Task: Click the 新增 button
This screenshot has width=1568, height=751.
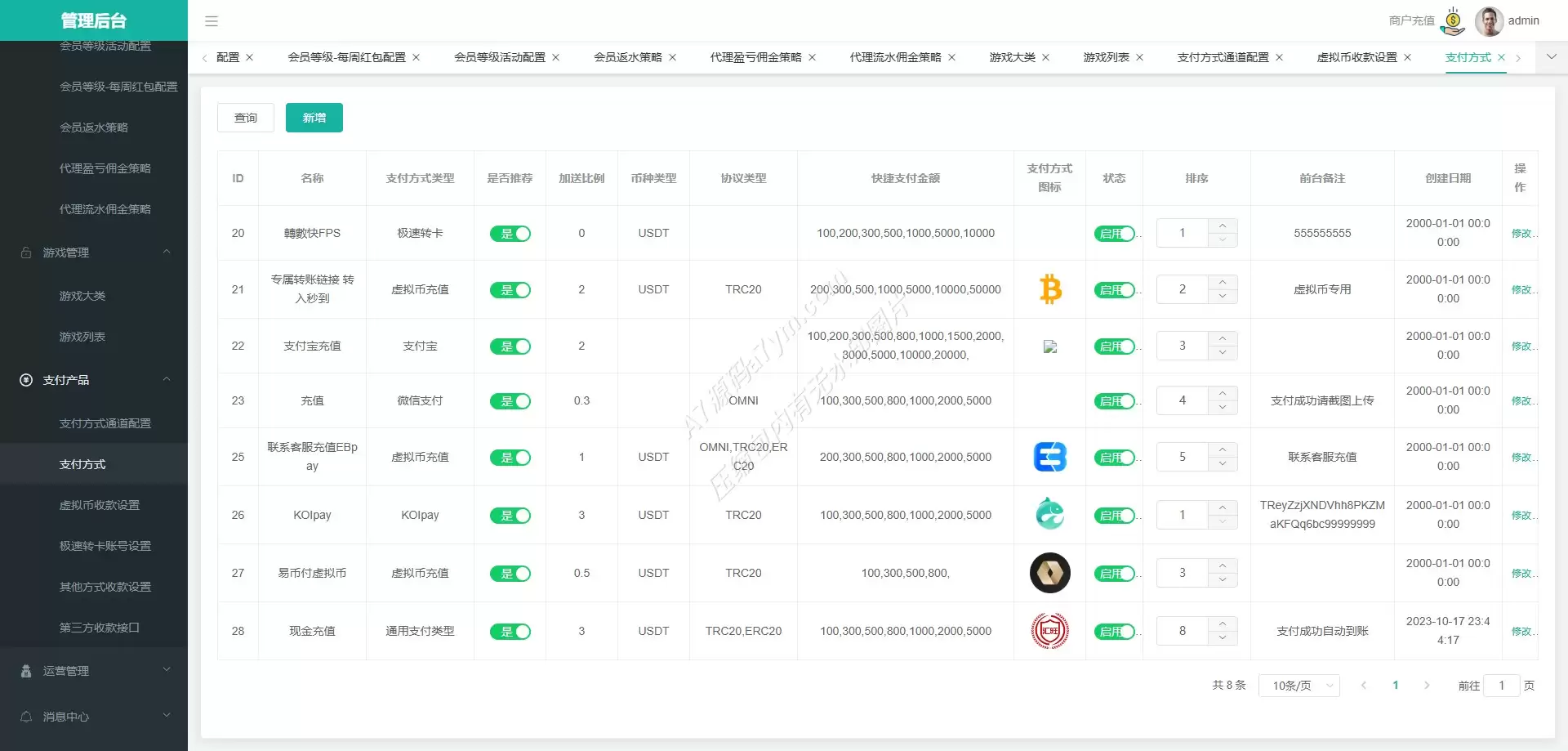Action: point(314,118)
